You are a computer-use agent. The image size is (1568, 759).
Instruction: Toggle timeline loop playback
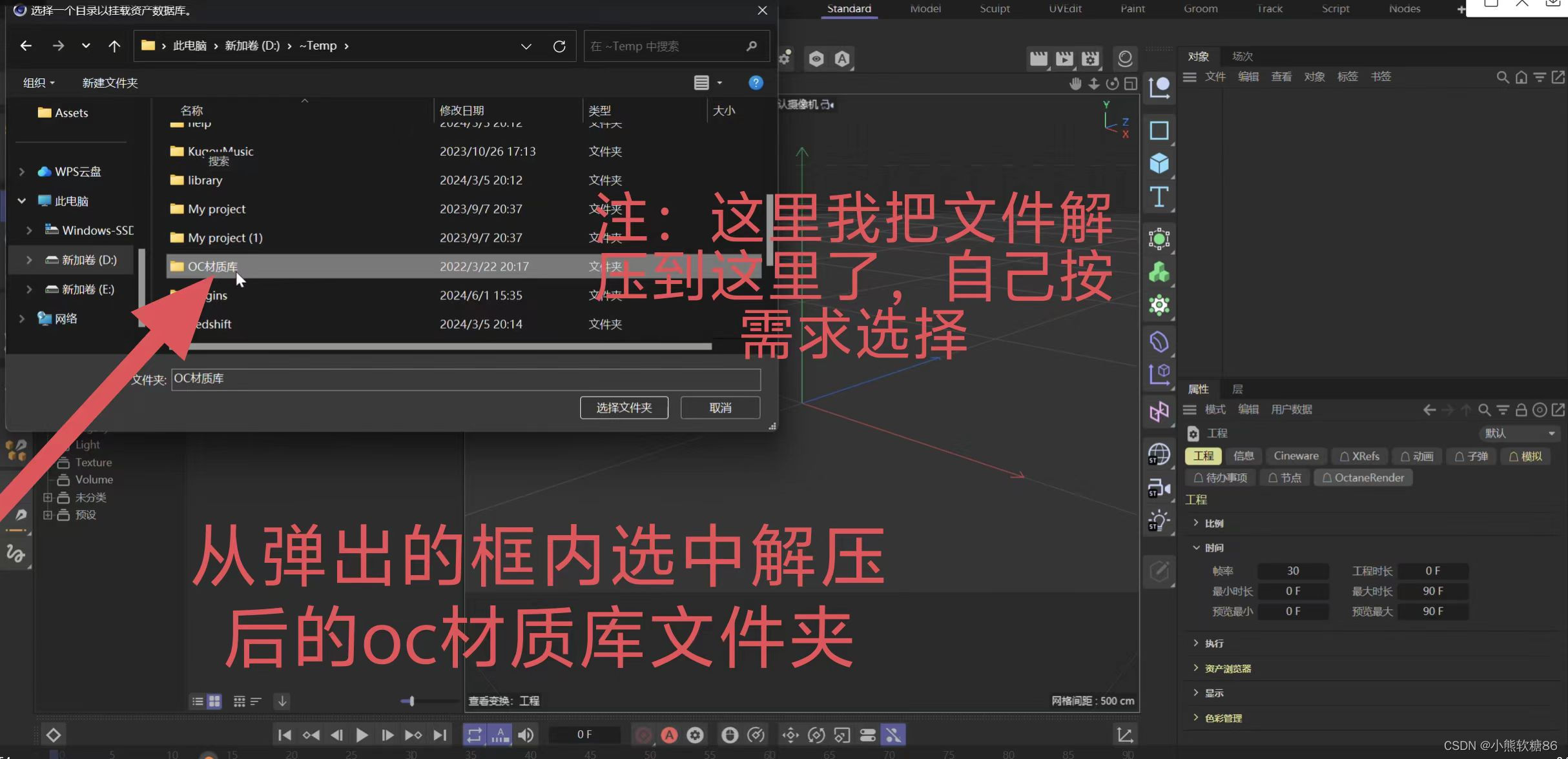point(475,734)
